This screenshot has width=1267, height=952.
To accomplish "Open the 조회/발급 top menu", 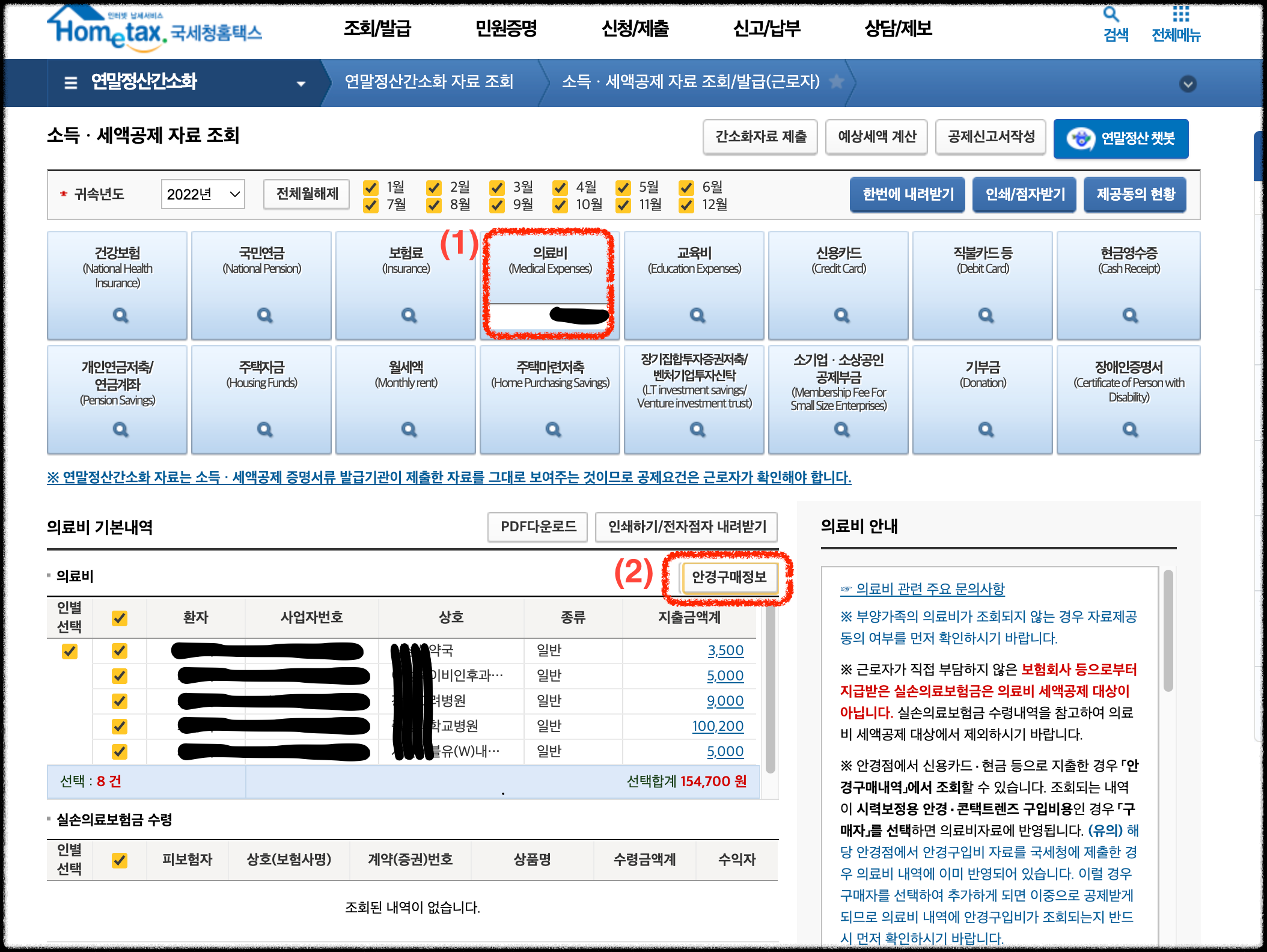I will click(x=377, y=28).
